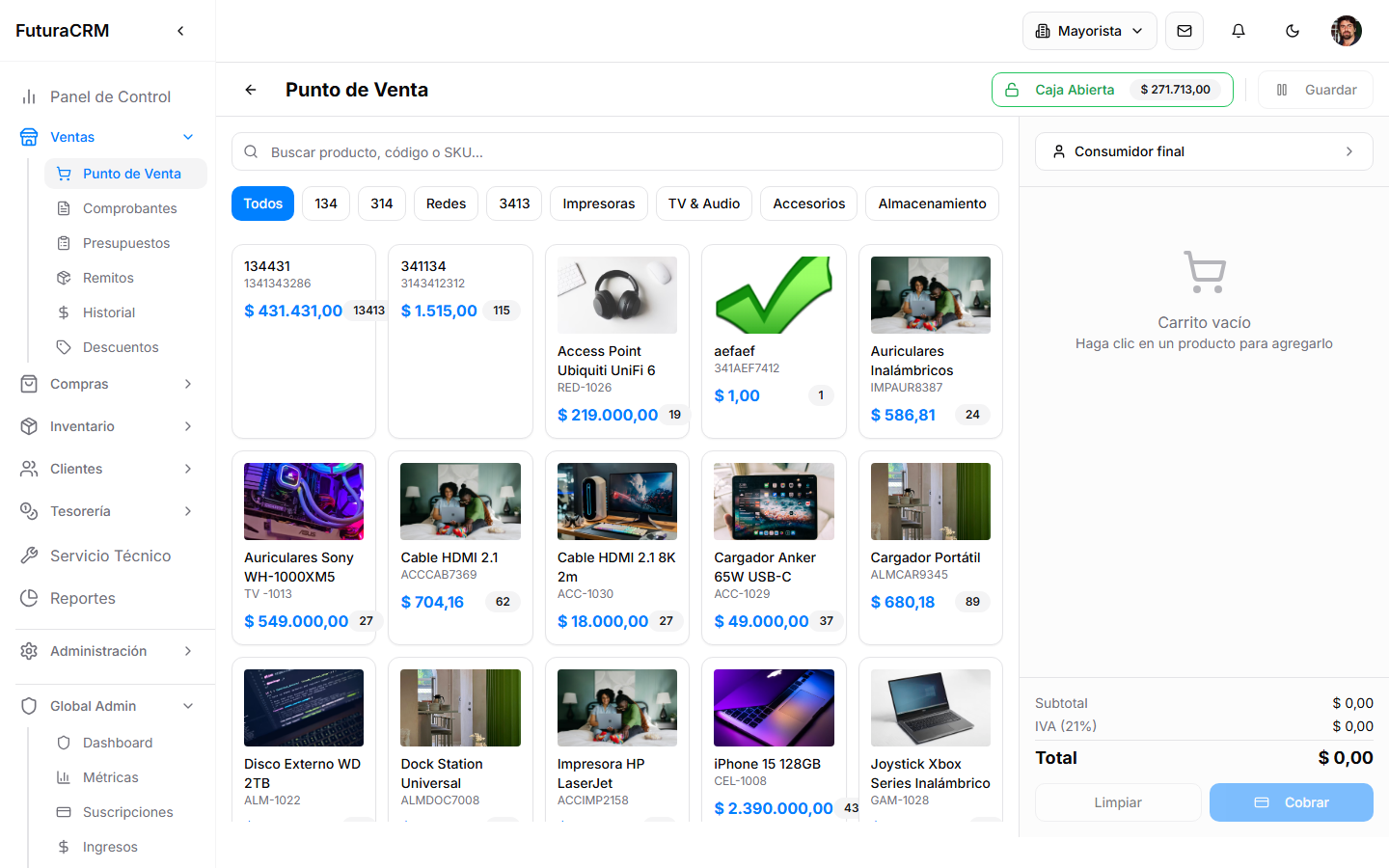Open the Mayorista price list dropdown
Screen dimensions: 1389x868
coord(1089,31)
